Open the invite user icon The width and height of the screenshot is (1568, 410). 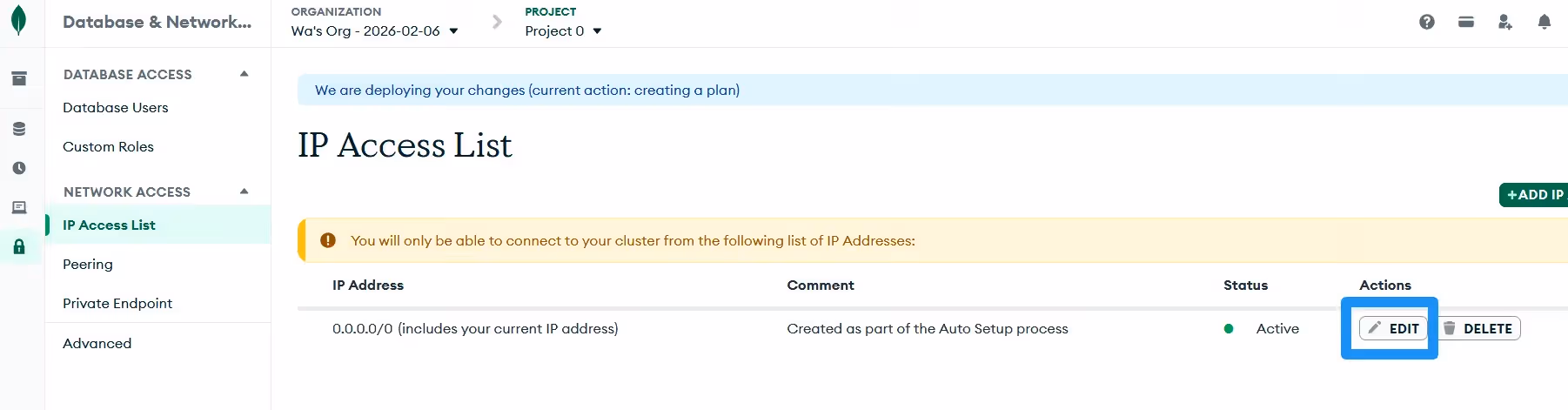click(x=1505, y=22)
